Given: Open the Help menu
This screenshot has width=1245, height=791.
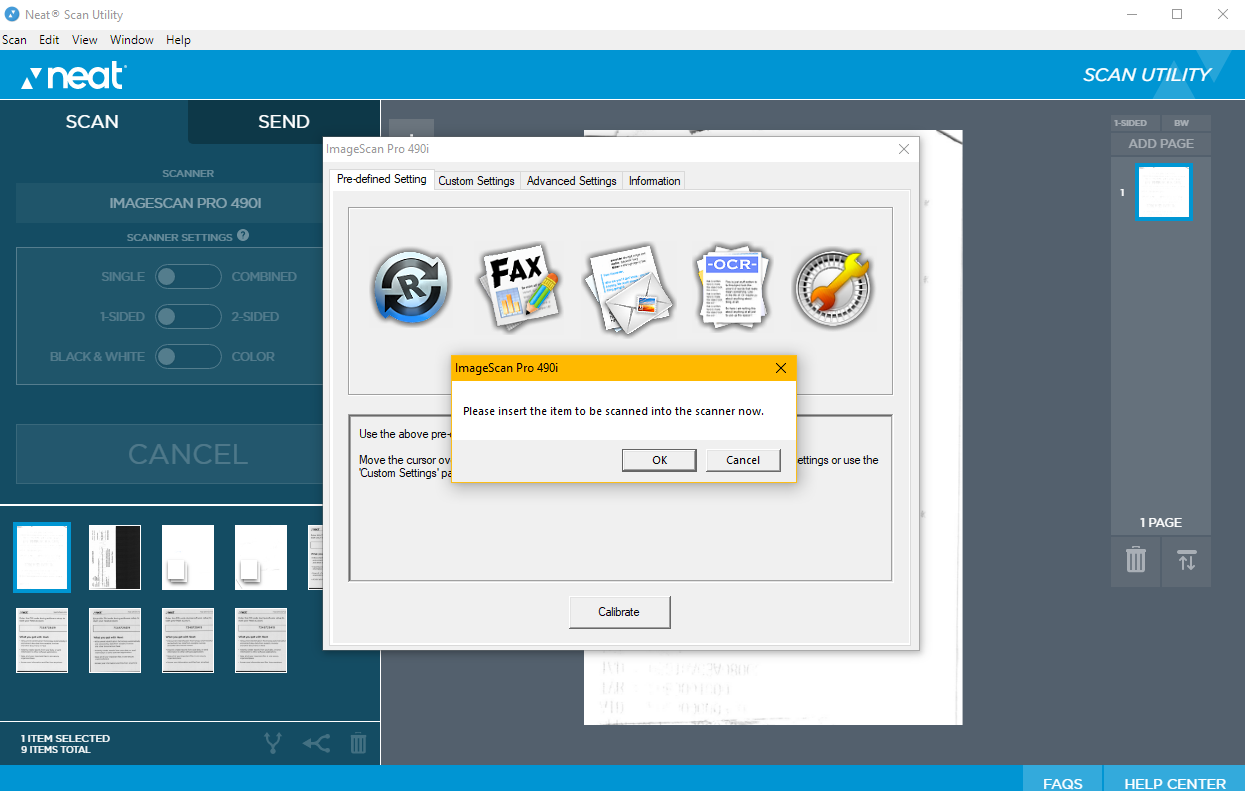Looking at the screenshot, I should click(x=178, y=40).
